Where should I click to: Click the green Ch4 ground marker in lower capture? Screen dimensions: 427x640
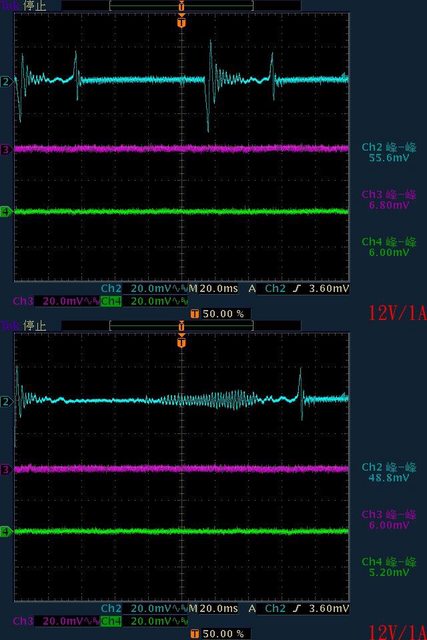pos(5,532)
